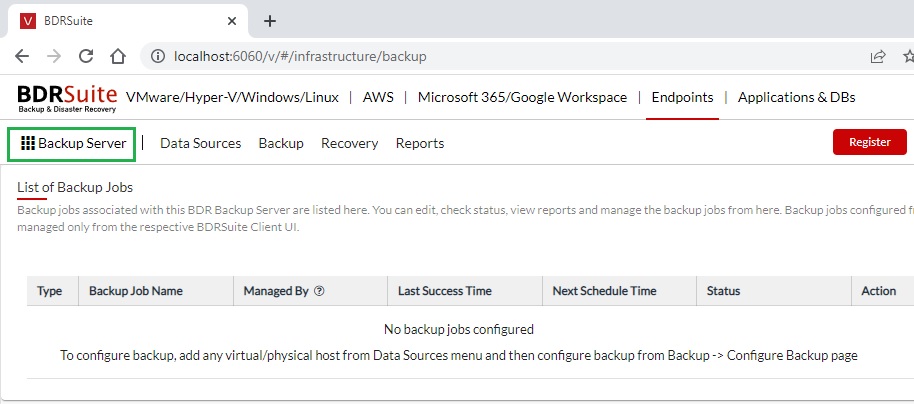Select the Endpoints tab
Viewport: 914px width, 404px height.
pyautogui.click(x=682, y=97)
